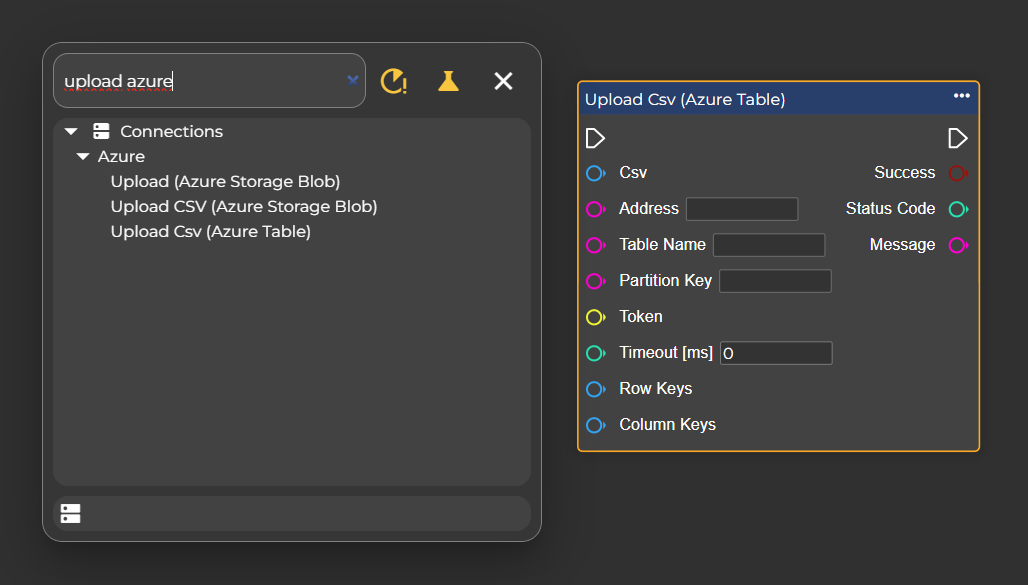Click the Csv input port circle

tap(595, 173)
